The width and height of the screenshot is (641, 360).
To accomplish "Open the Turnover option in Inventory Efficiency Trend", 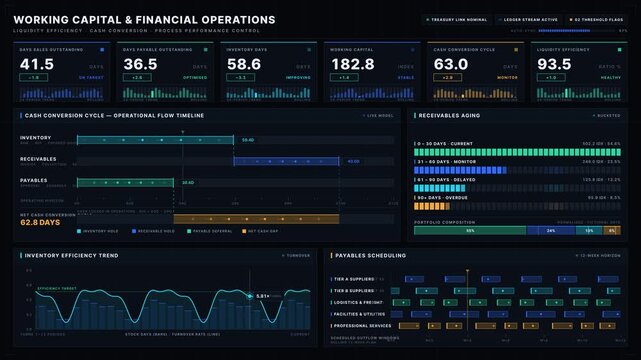I will click(x=296, y=255).
